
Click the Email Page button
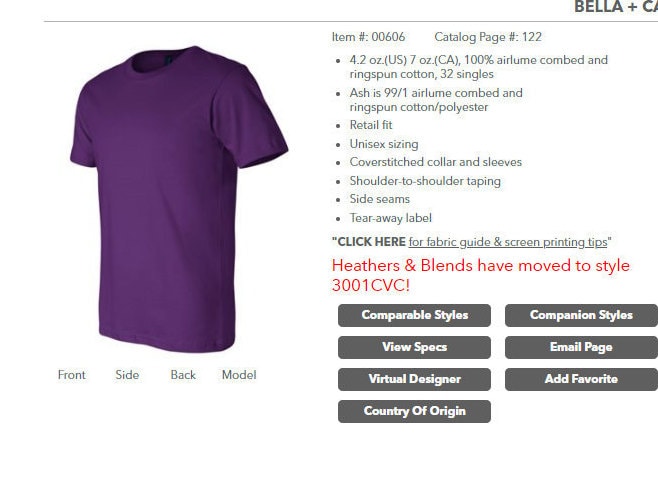tap(581, 347)
